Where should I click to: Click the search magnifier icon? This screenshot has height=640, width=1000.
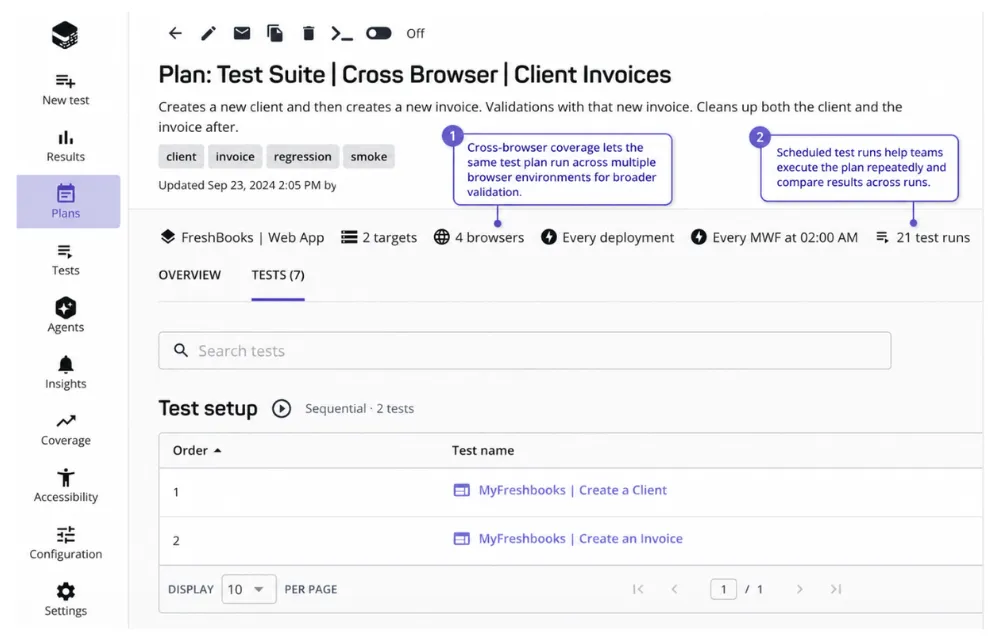click(x=181, y=351)
